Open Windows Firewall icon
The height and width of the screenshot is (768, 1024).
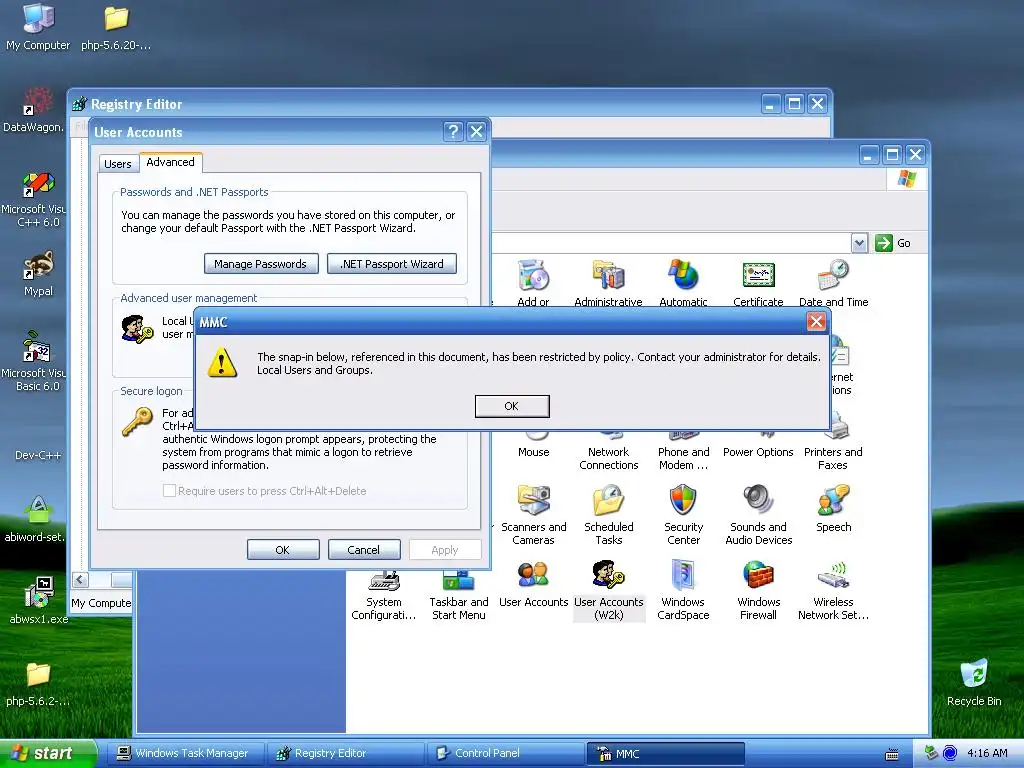(758, 575)
